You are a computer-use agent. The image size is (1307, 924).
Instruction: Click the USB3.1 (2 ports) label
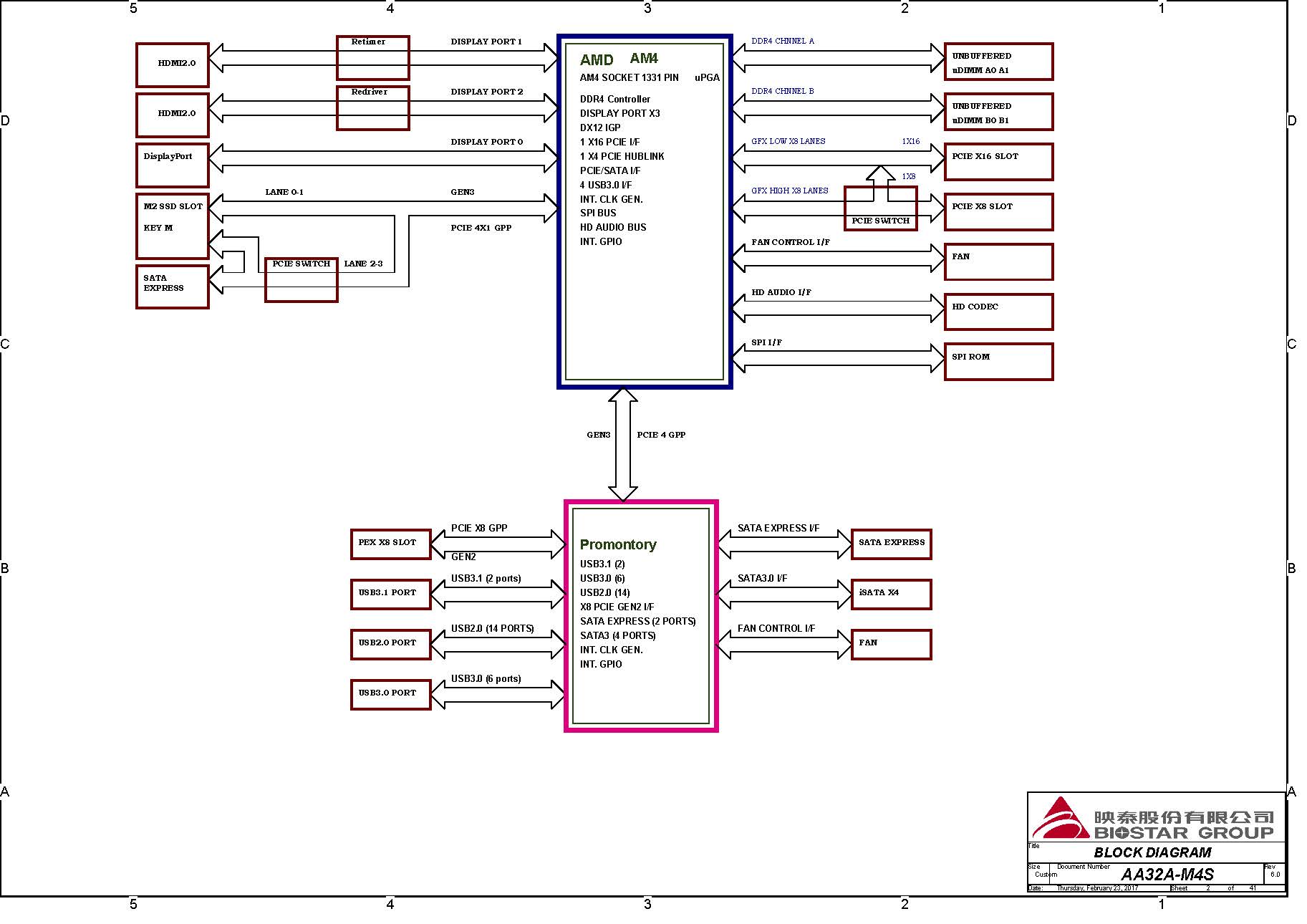coord(486,578)
